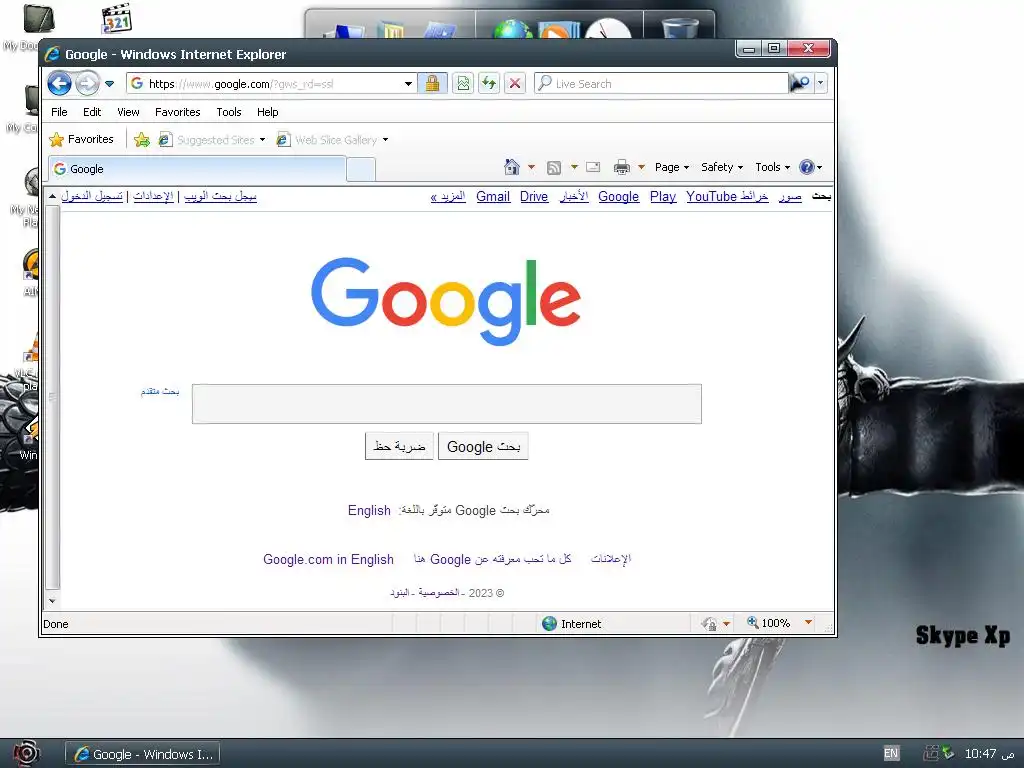Open the home page options dropdown arrow
The image size is (1024, 768).
tap(532, 167)
